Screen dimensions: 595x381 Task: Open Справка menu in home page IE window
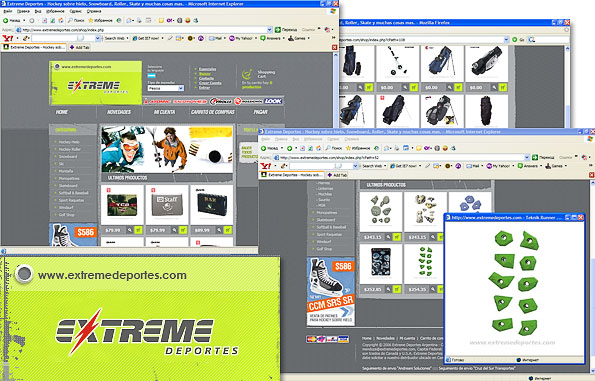[94, 11]
